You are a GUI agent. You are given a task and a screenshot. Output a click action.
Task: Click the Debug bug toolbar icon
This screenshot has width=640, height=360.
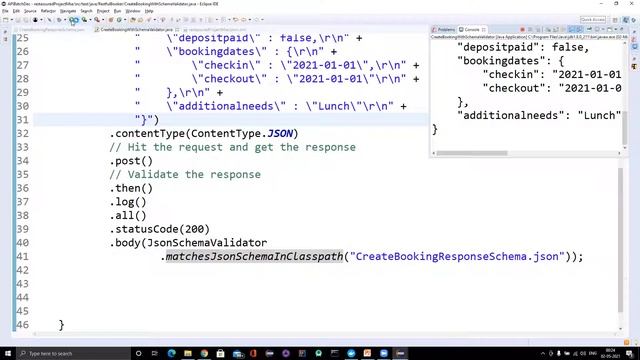click(59, 20)
